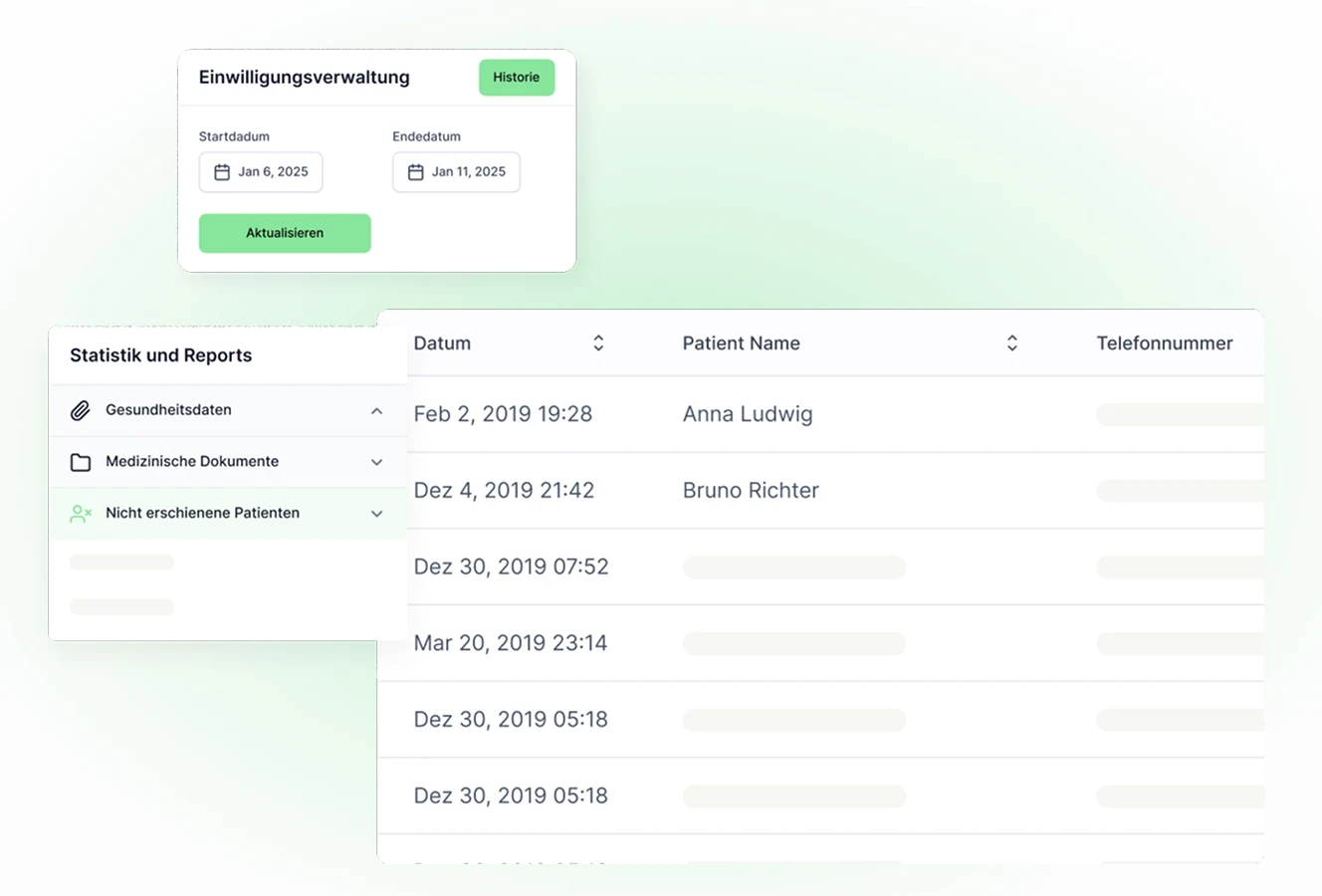Click the calendar icon in Startdadum field
Viewport: 1322px width, 896px height.
tap(222, 172)
